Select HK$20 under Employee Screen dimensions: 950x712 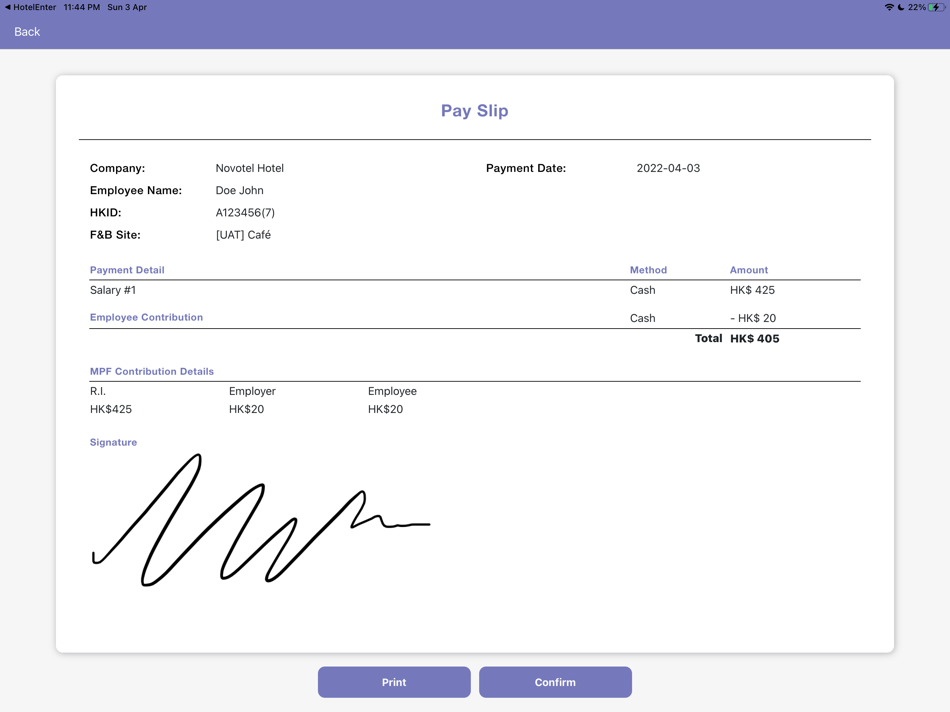coord(385,409)
